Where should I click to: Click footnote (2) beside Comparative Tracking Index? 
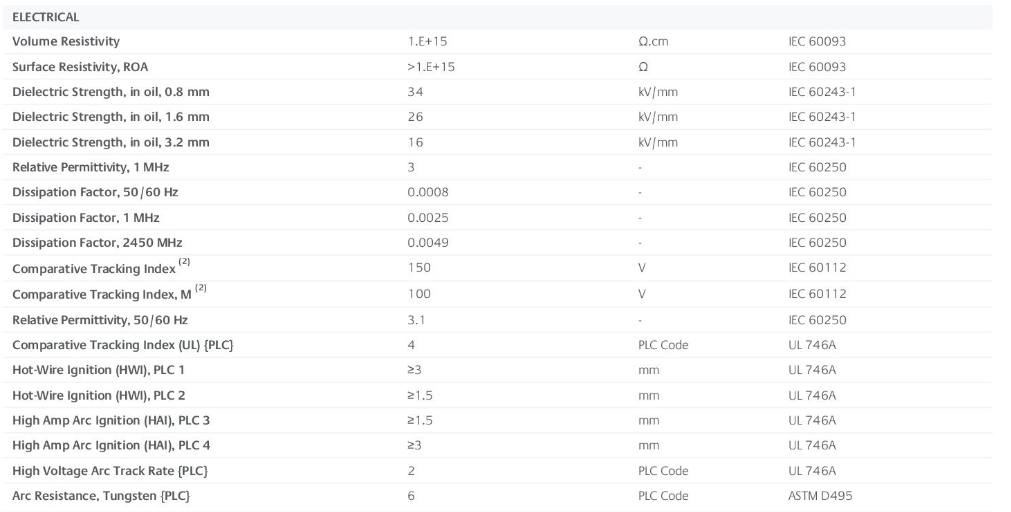click(184, 263)
